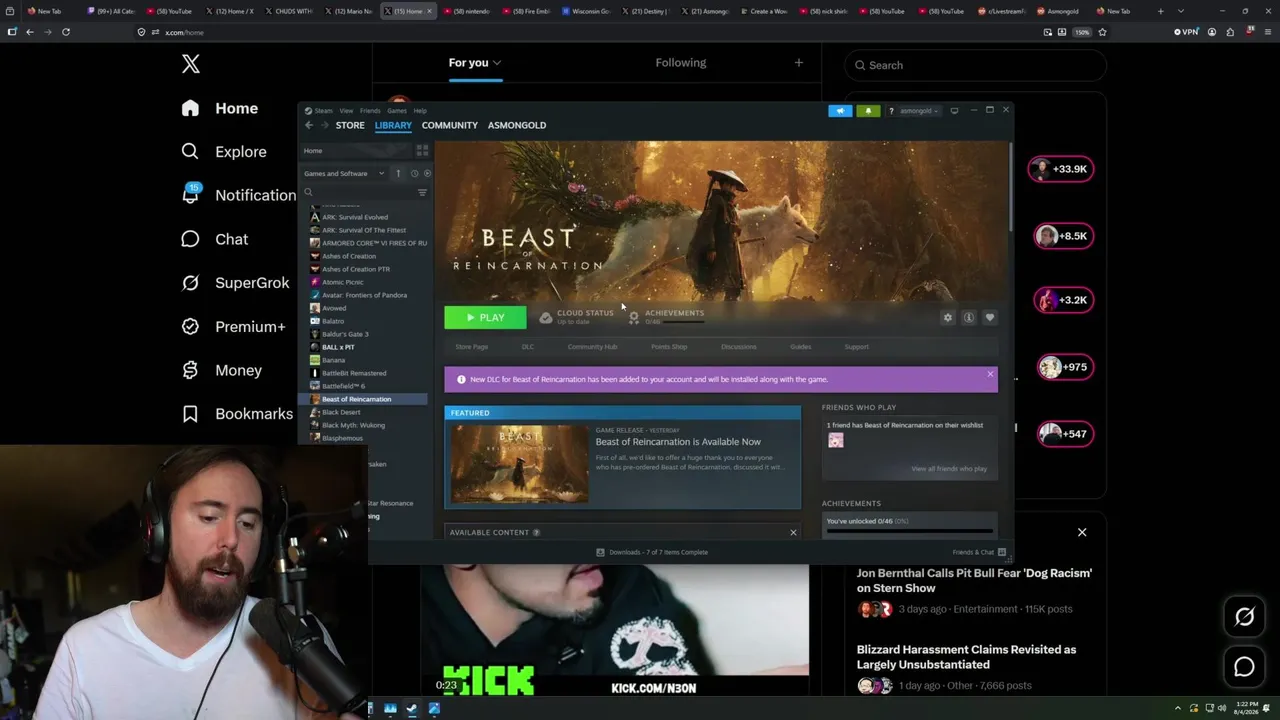
Task: Open advanced filter options icon in library
Action: pos(422,193)
